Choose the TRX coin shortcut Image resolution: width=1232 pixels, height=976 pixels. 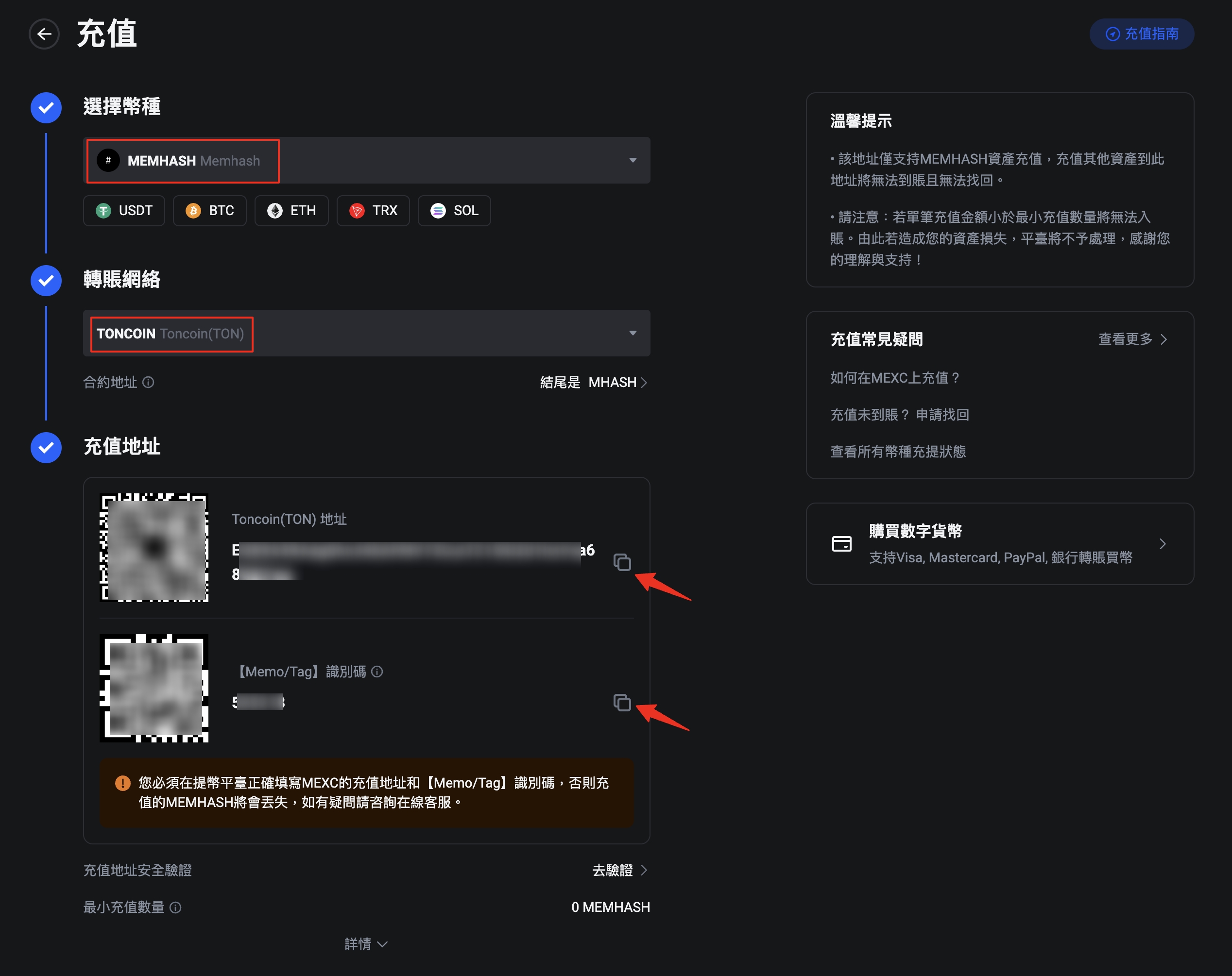click(x=373, y=211)
